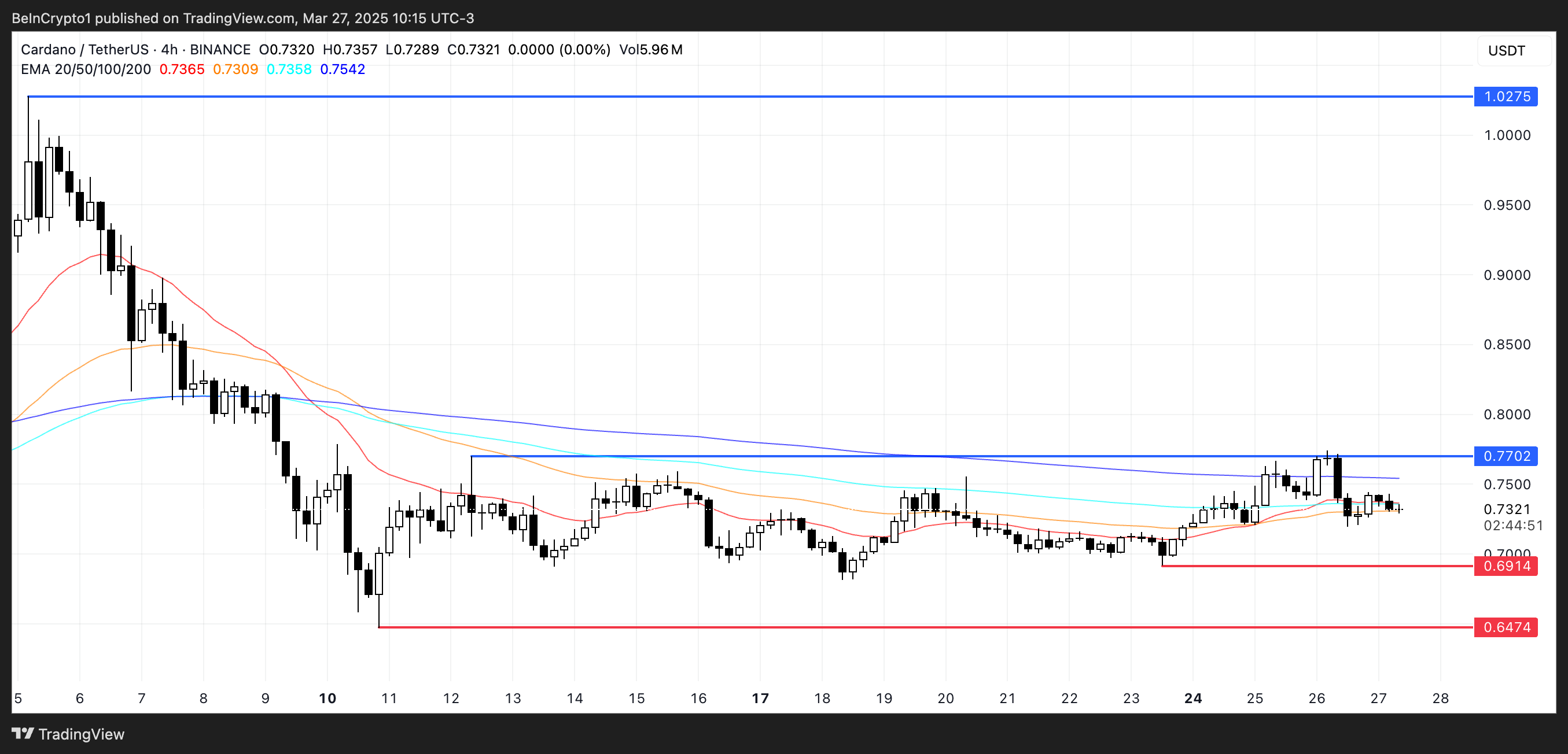Click the date 10 on the time axis
1568x754 pixels.
point(327,698)
